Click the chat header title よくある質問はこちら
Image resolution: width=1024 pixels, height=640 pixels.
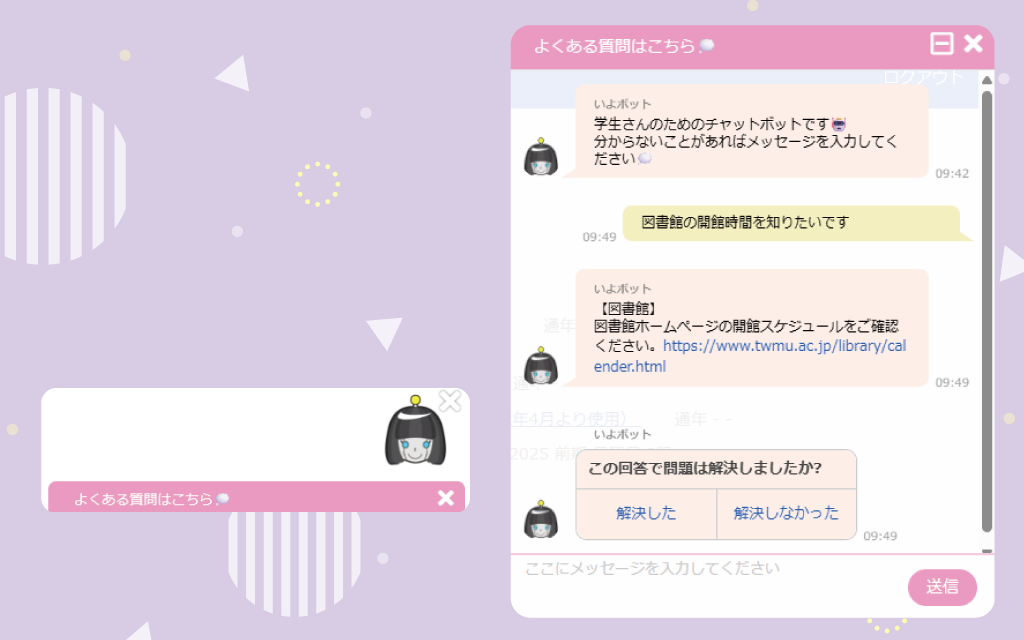(x=614, y=46)
